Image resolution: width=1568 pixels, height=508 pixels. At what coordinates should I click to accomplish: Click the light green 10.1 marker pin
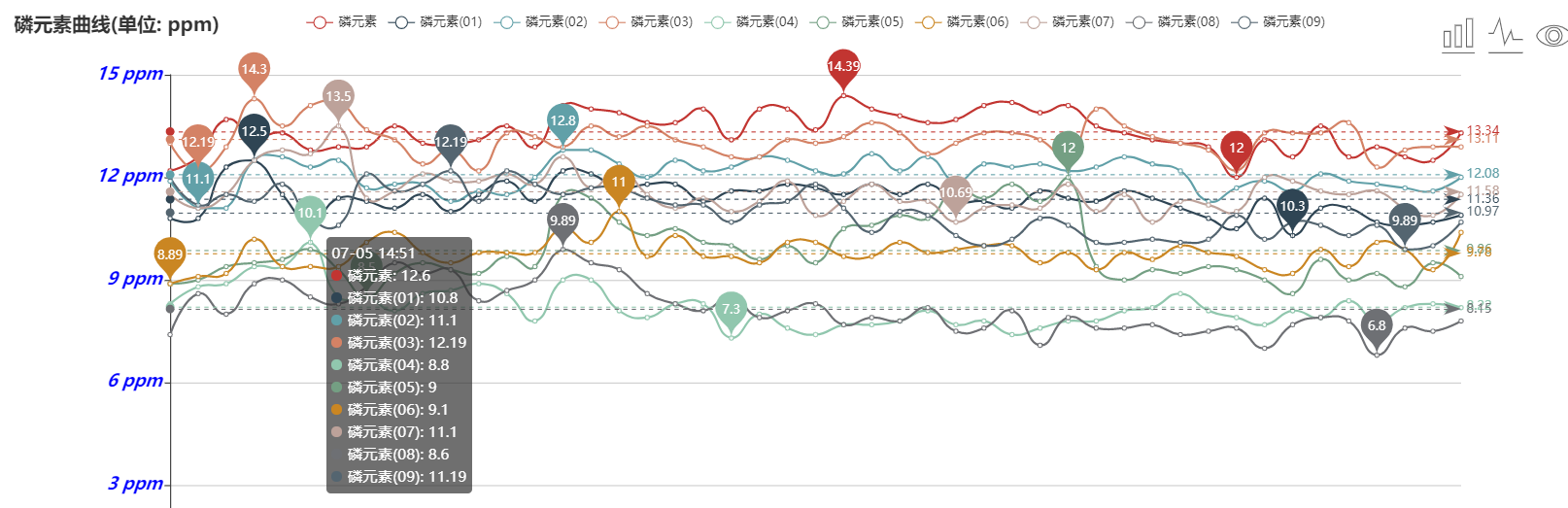[310, 213]
